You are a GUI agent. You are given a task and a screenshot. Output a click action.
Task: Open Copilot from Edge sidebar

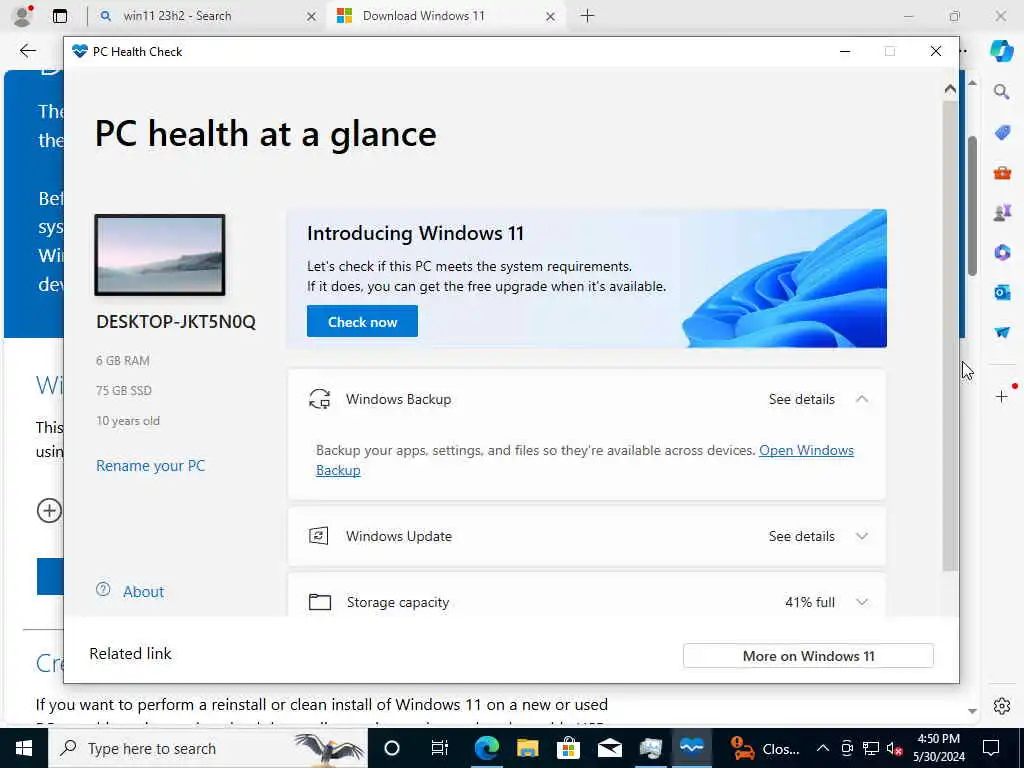tap(1001, 51)
